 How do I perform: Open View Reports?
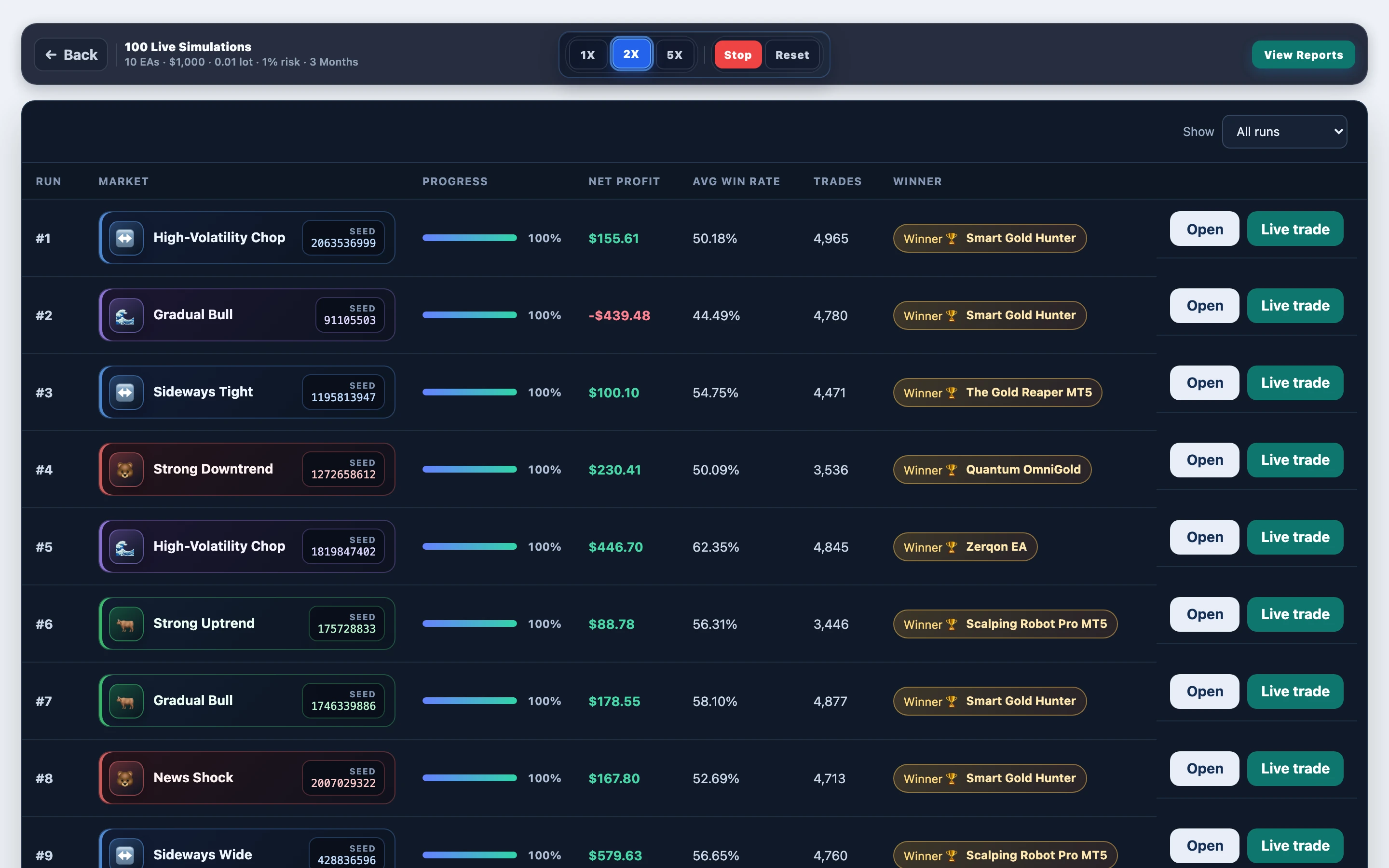[x=1303, y=54]
